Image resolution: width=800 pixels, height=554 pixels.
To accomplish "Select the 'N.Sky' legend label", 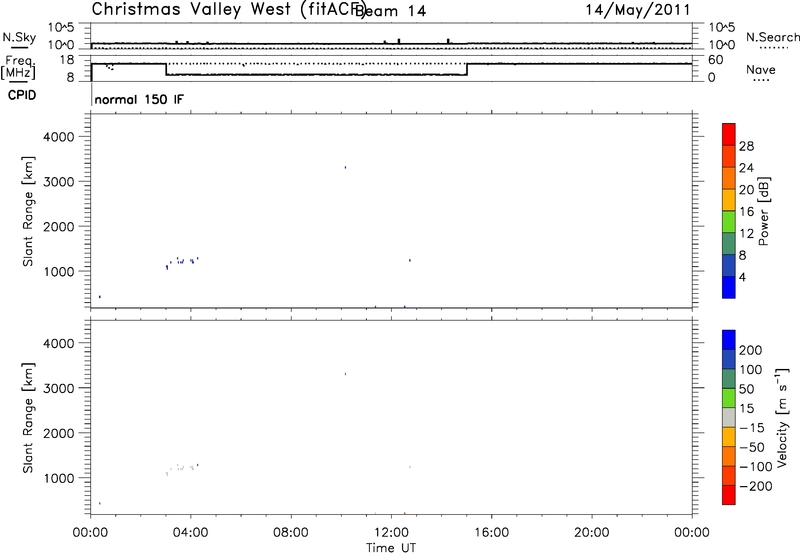I will click(x=19, y=37).
